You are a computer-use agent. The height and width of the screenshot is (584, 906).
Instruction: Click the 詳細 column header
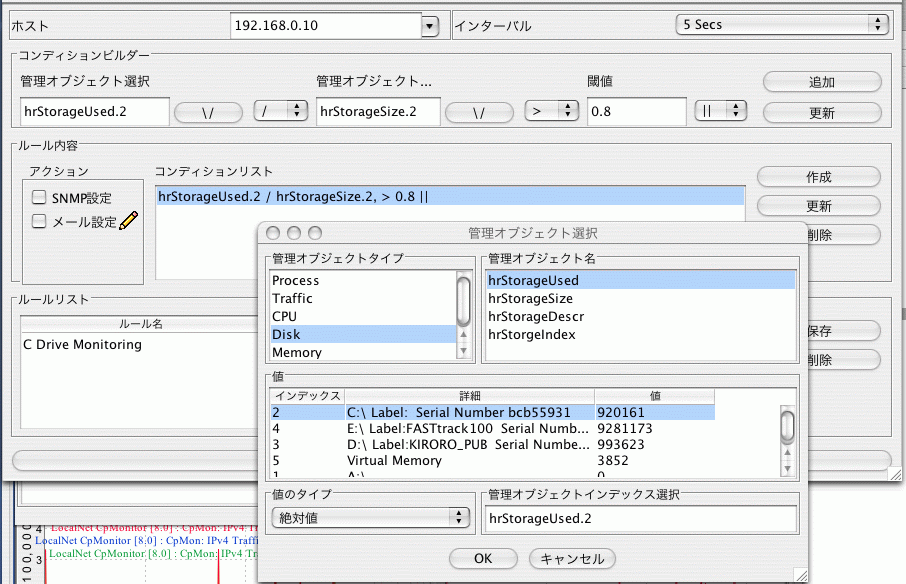click(470, 396)
